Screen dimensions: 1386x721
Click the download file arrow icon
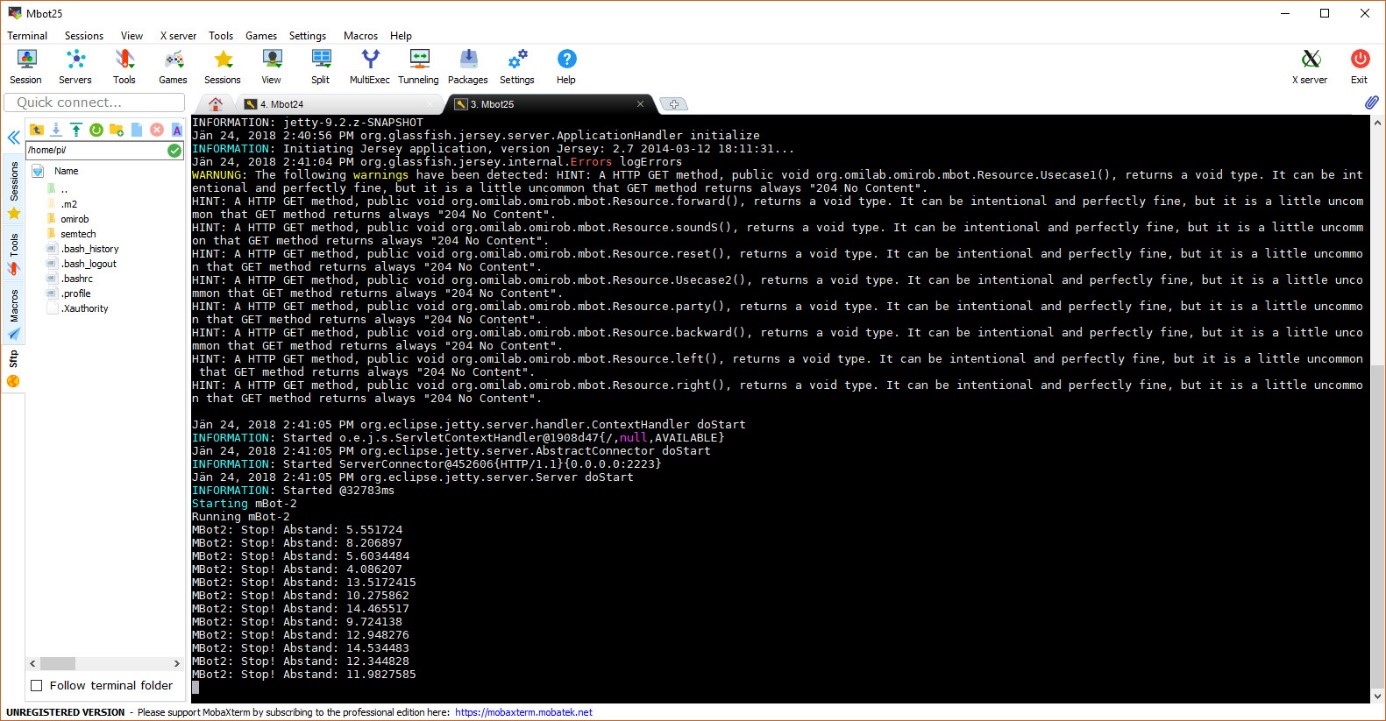(56, 130)
